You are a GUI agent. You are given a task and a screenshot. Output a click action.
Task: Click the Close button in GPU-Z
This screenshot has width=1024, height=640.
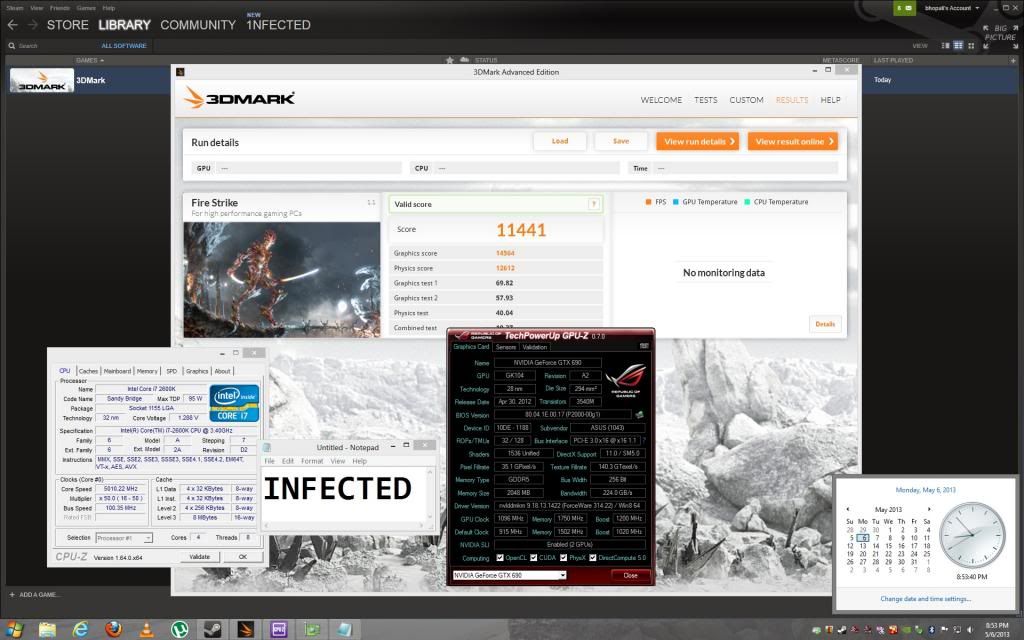pyautogui.click(x=631, y=575)
